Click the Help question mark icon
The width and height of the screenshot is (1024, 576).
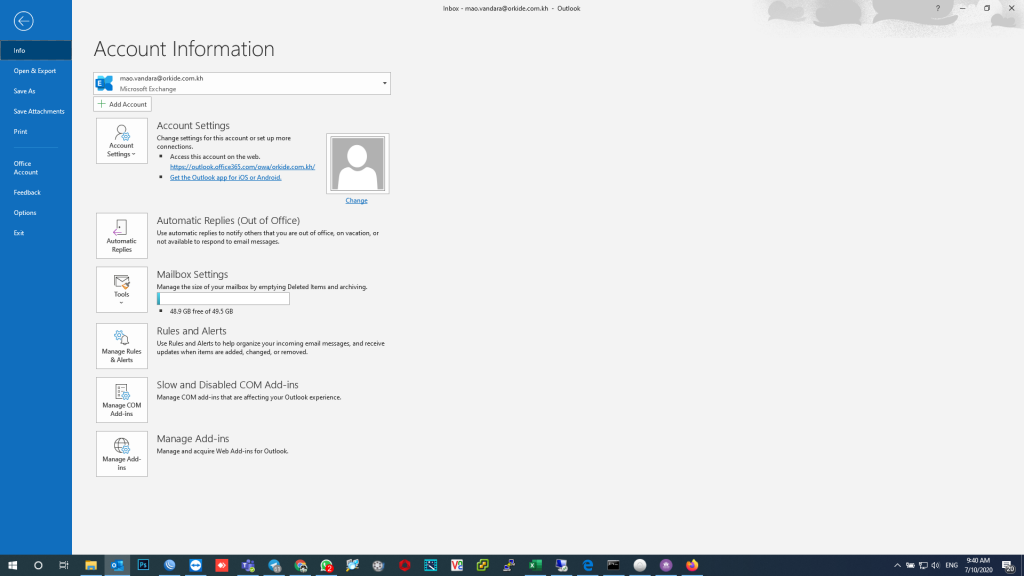point(937,8)
